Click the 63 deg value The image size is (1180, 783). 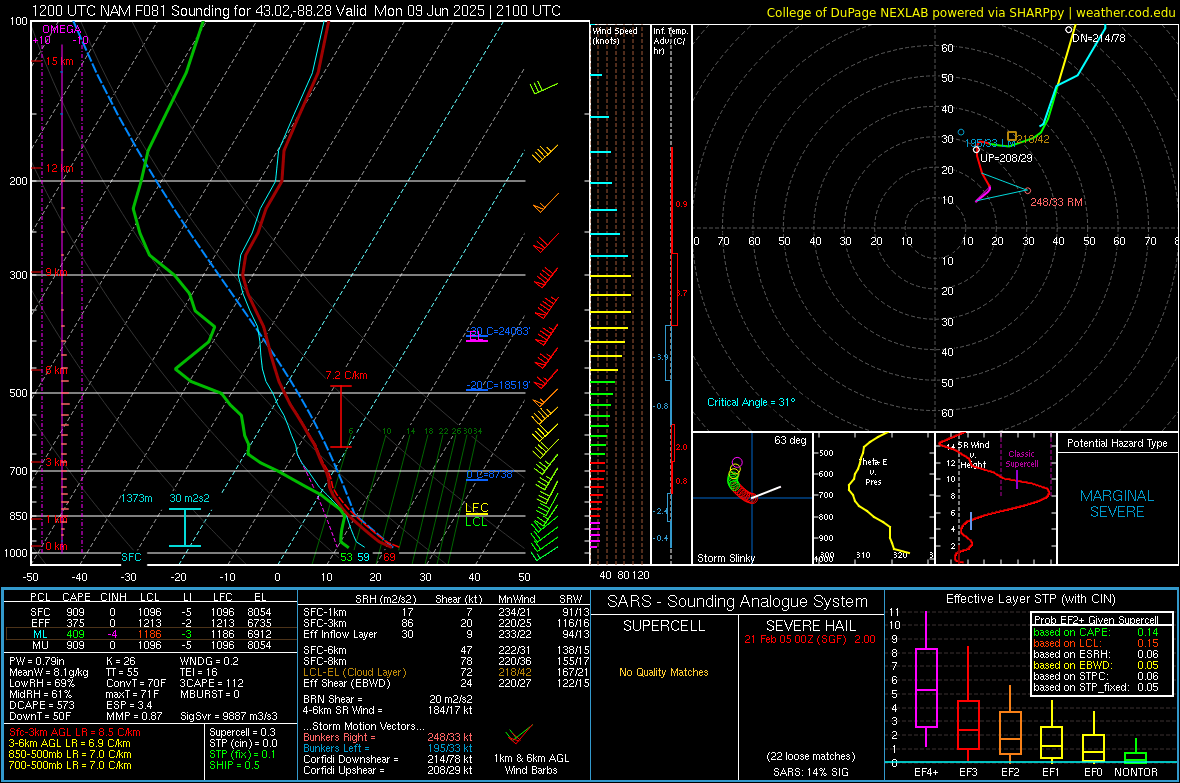(x=790, y=440)
